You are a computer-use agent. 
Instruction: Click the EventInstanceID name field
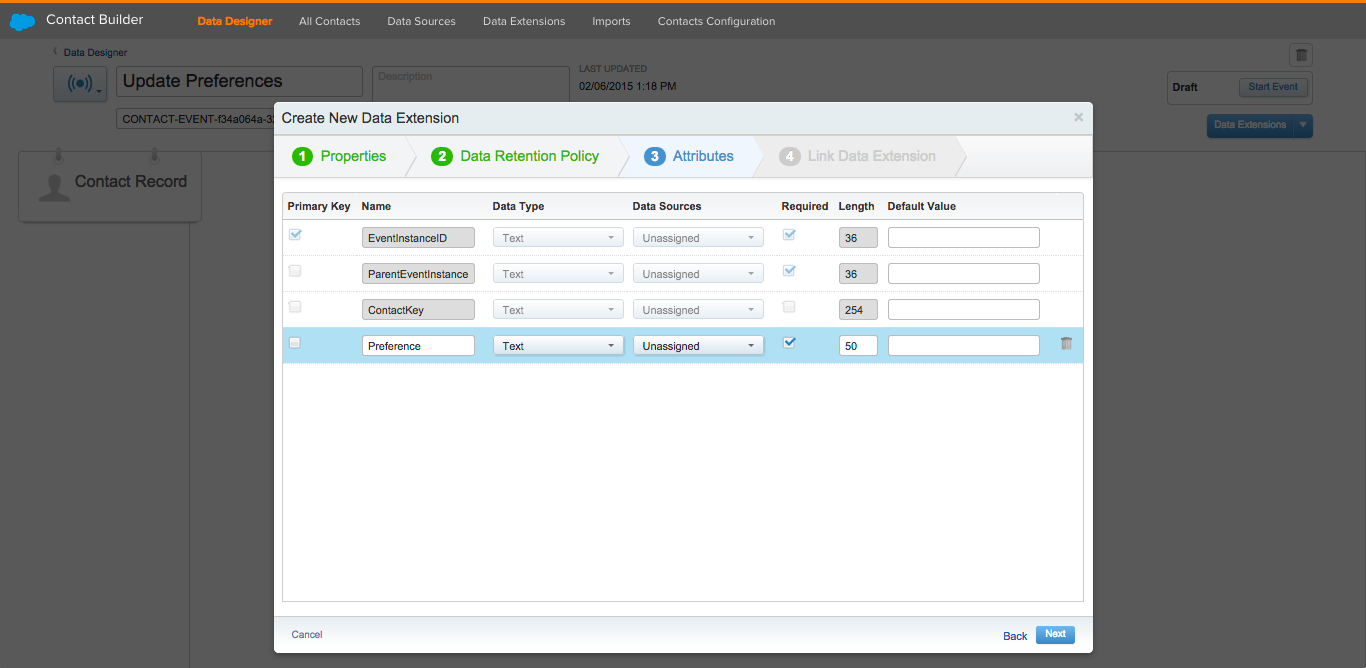(x=418, y=238)
